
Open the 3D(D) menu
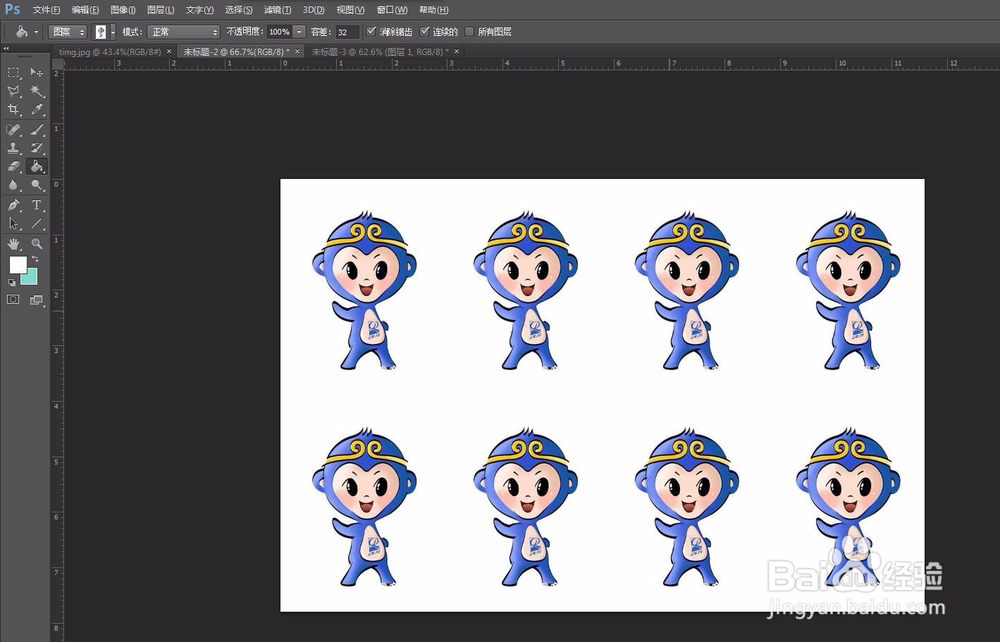tap(314, 10)
